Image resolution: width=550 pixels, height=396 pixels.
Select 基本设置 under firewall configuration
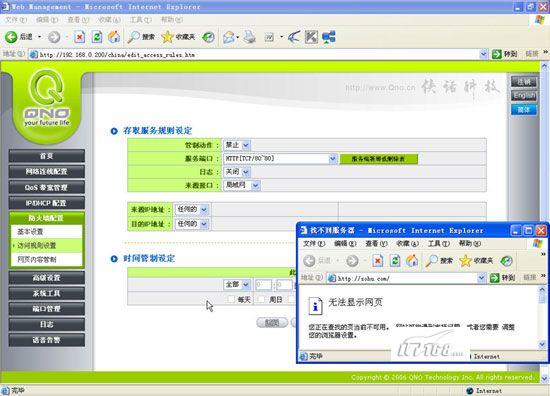coord(47,231)
